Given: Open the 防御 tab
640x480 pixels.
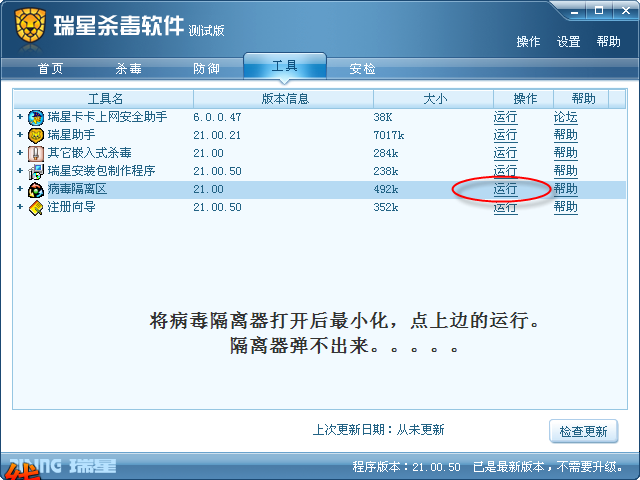Looking at the screenshot, I should 207,69.
